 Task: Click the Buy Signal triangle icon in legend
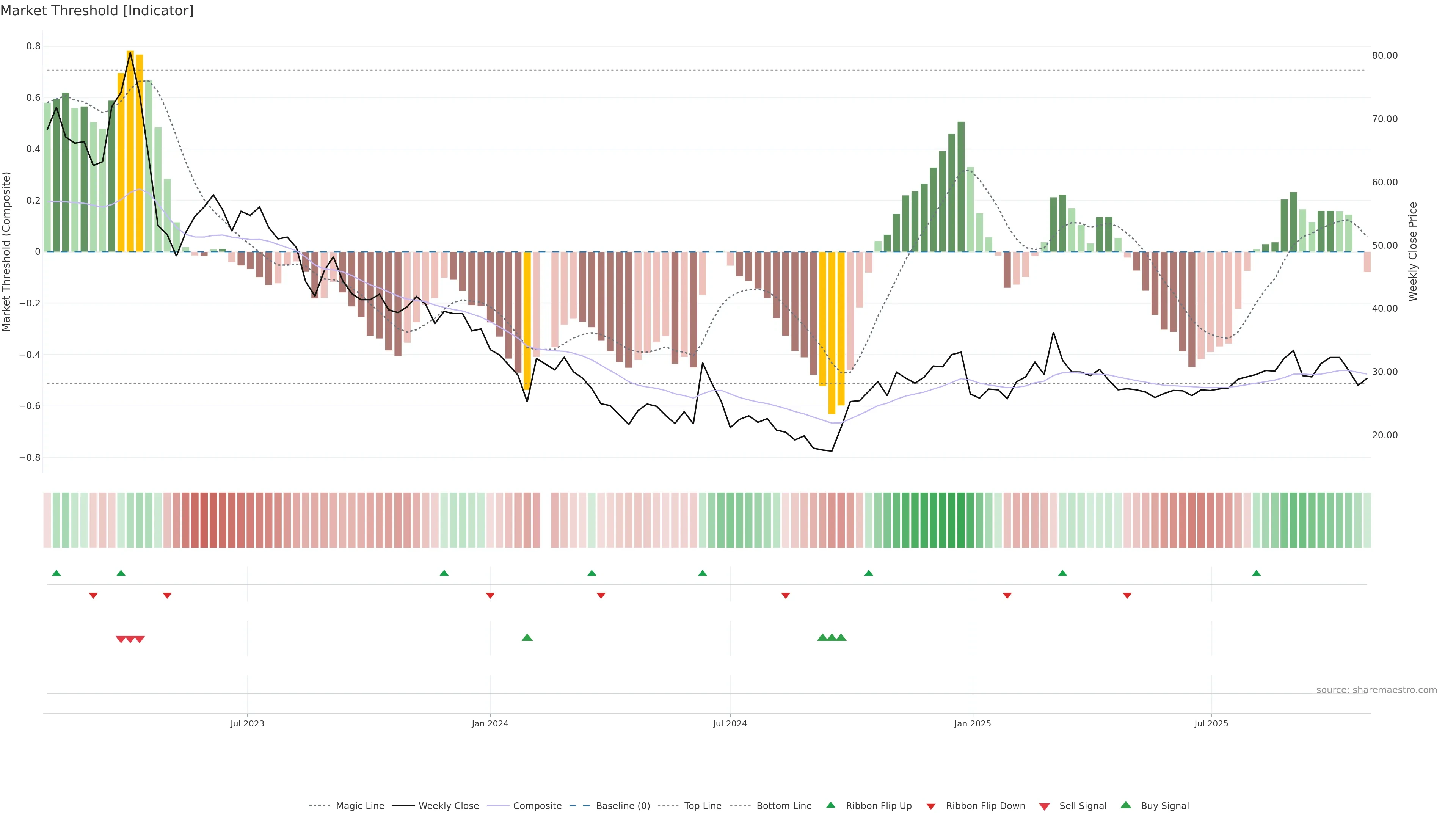1125,805
